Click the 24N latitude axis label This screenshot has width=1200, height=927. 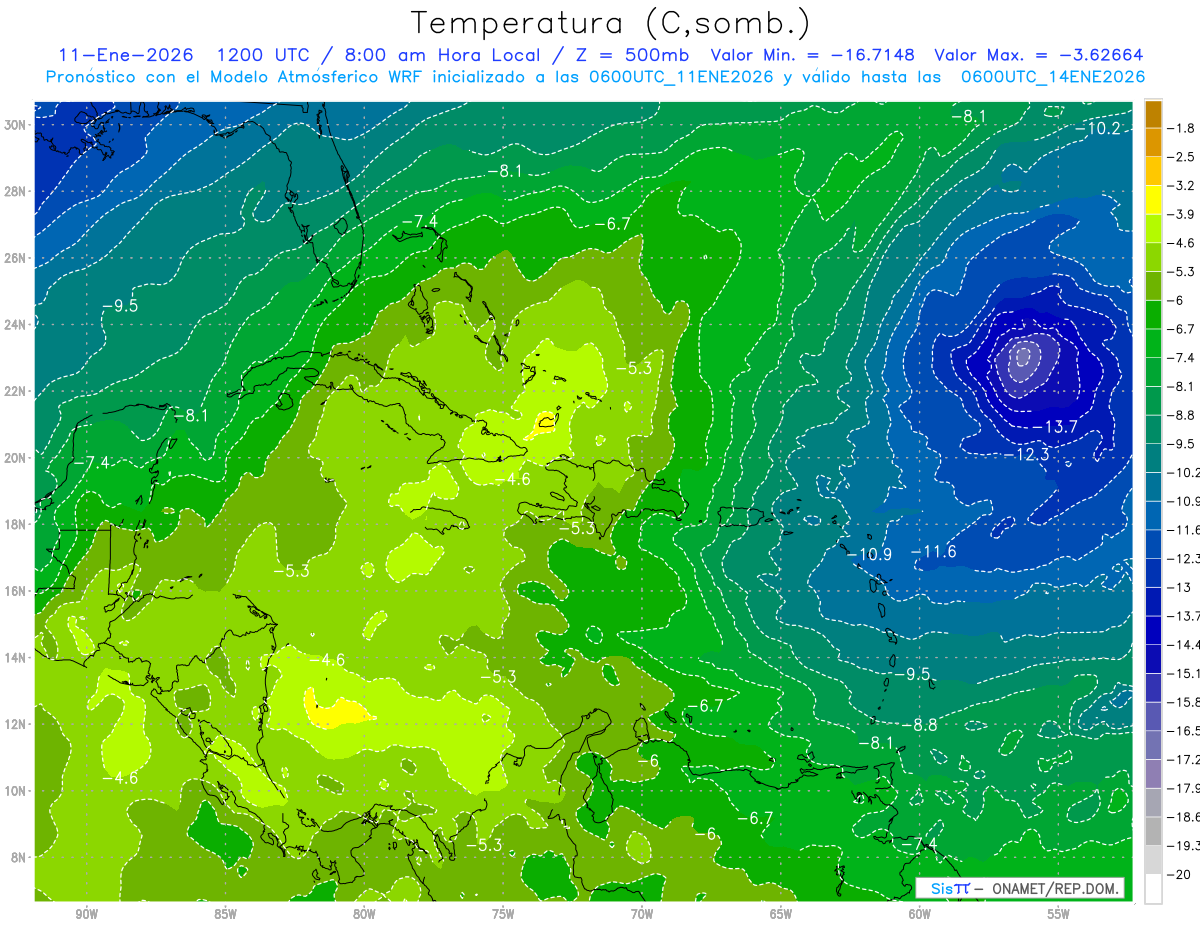coord(17,325)
